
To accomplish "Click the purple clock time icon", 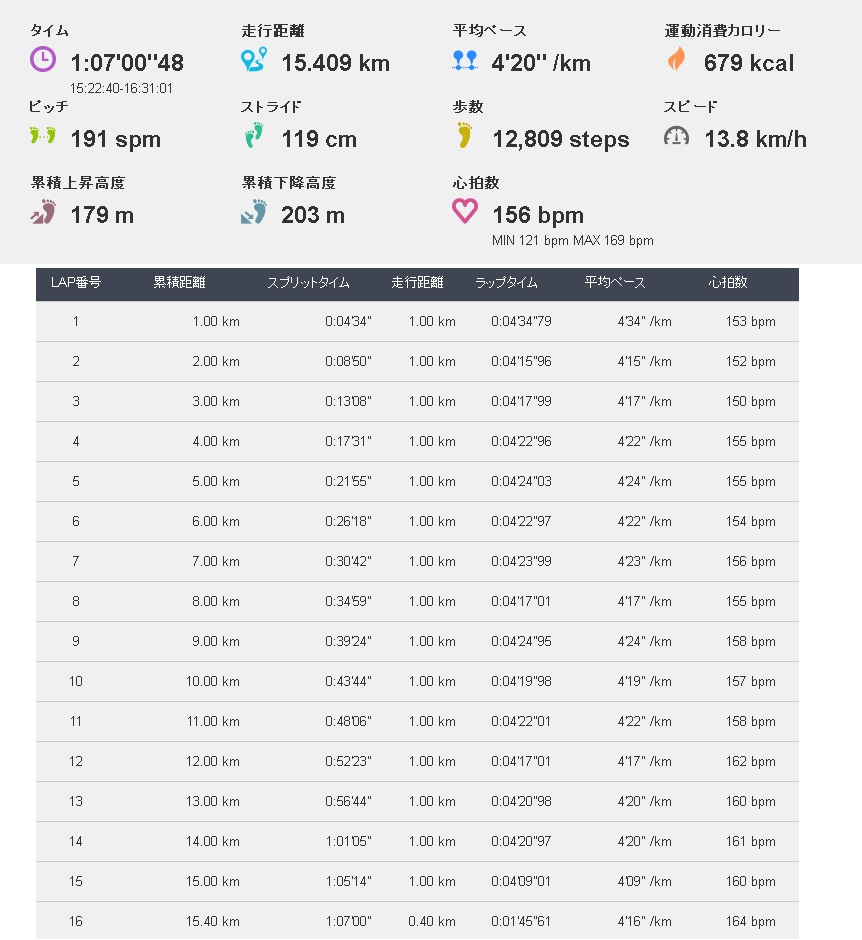I will pos(43,60).
